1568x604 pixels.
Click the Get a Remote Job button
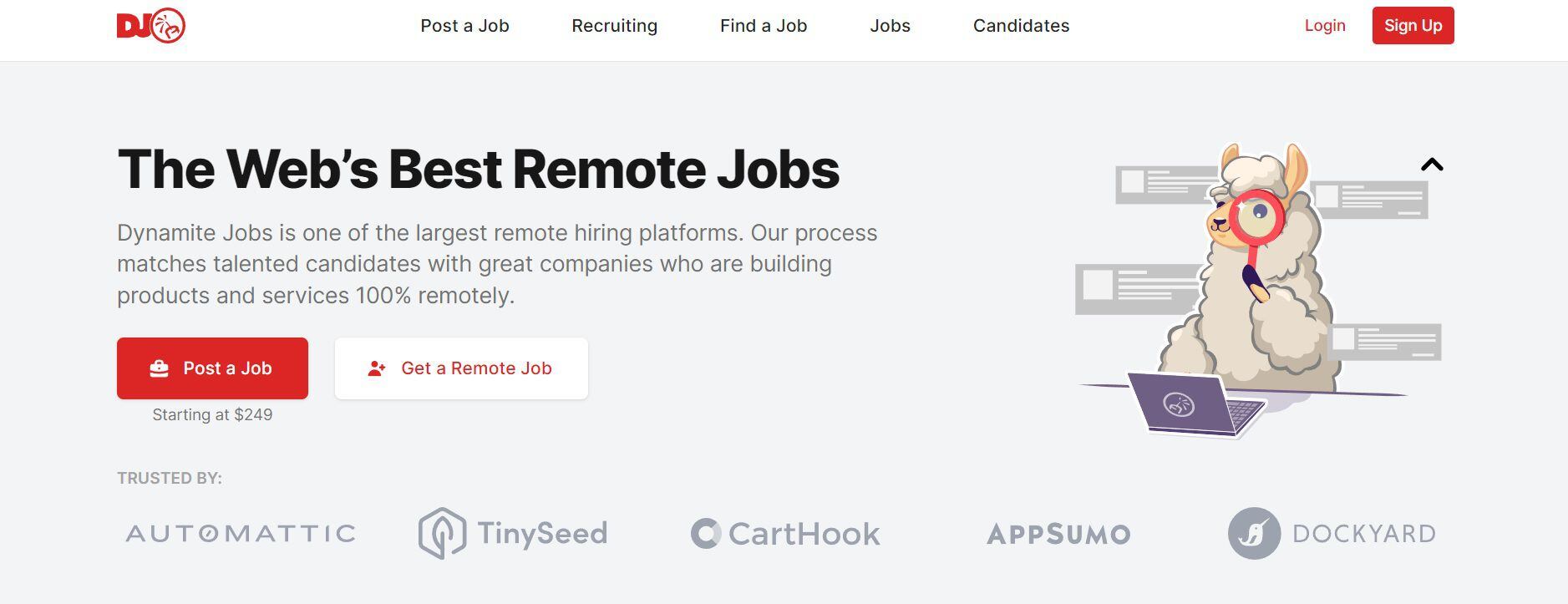coord(461,368)
